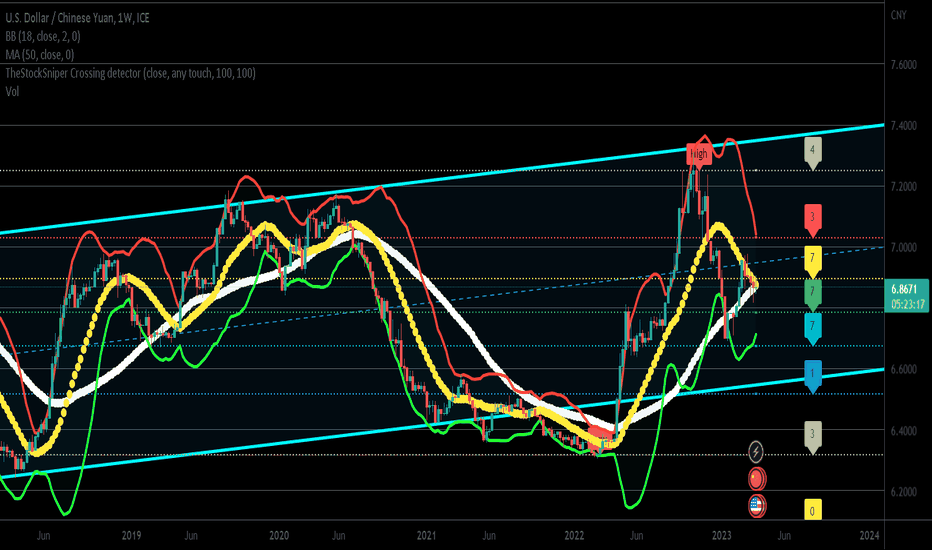Click the China flag event icon

coord(757,478)
